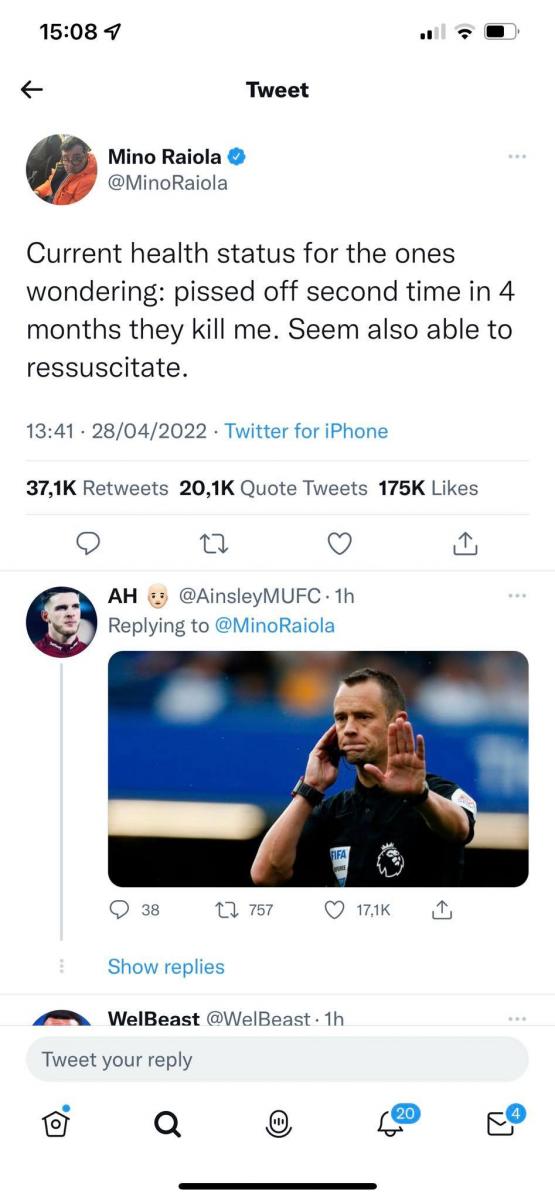This screenshot has width=555, height=1200.
Task: Tap the retweet icon under main tweet
Action: coord(215,542)
